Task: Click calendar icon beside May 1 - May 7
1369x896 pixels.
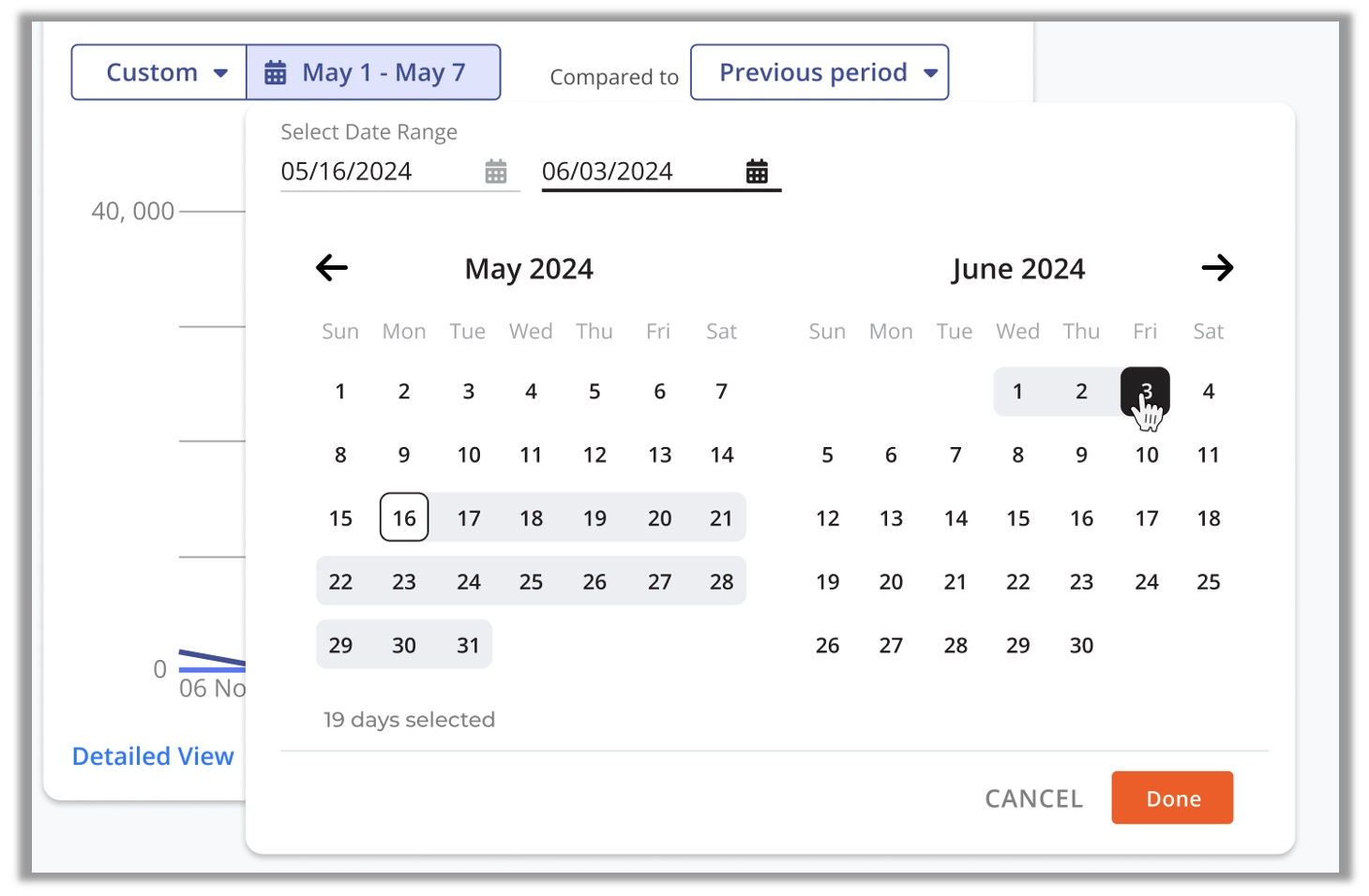Action: tap(275, 73)
